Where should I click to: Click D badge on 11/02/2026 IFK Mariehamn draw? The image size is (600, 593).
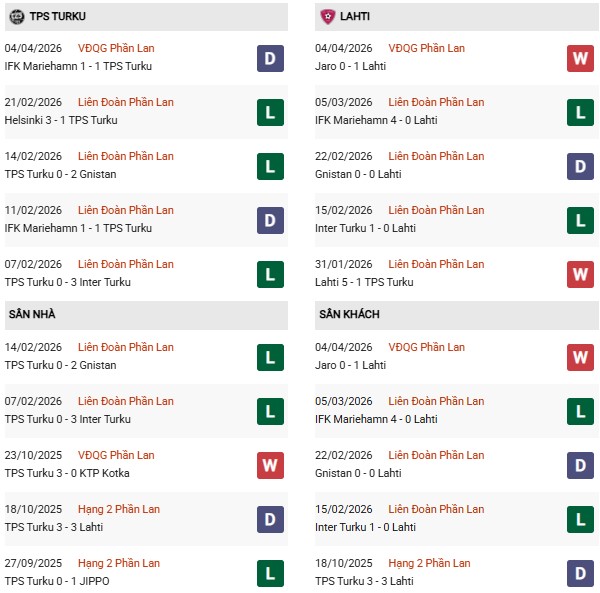pos(270,220)
